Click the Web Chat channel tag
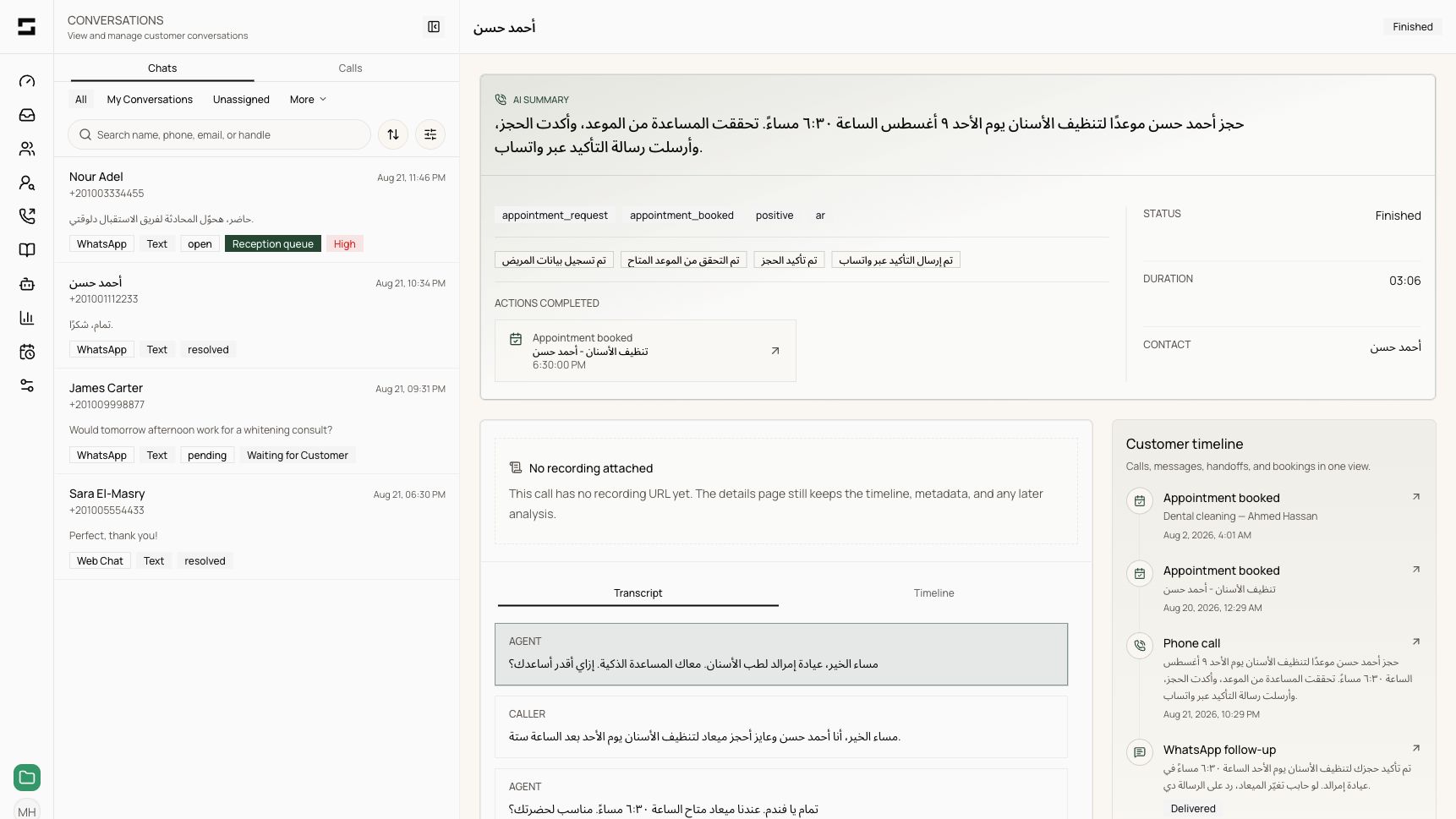Viewport: 1456px width, 819px height. pyautogui.click(x=100, y=561)
